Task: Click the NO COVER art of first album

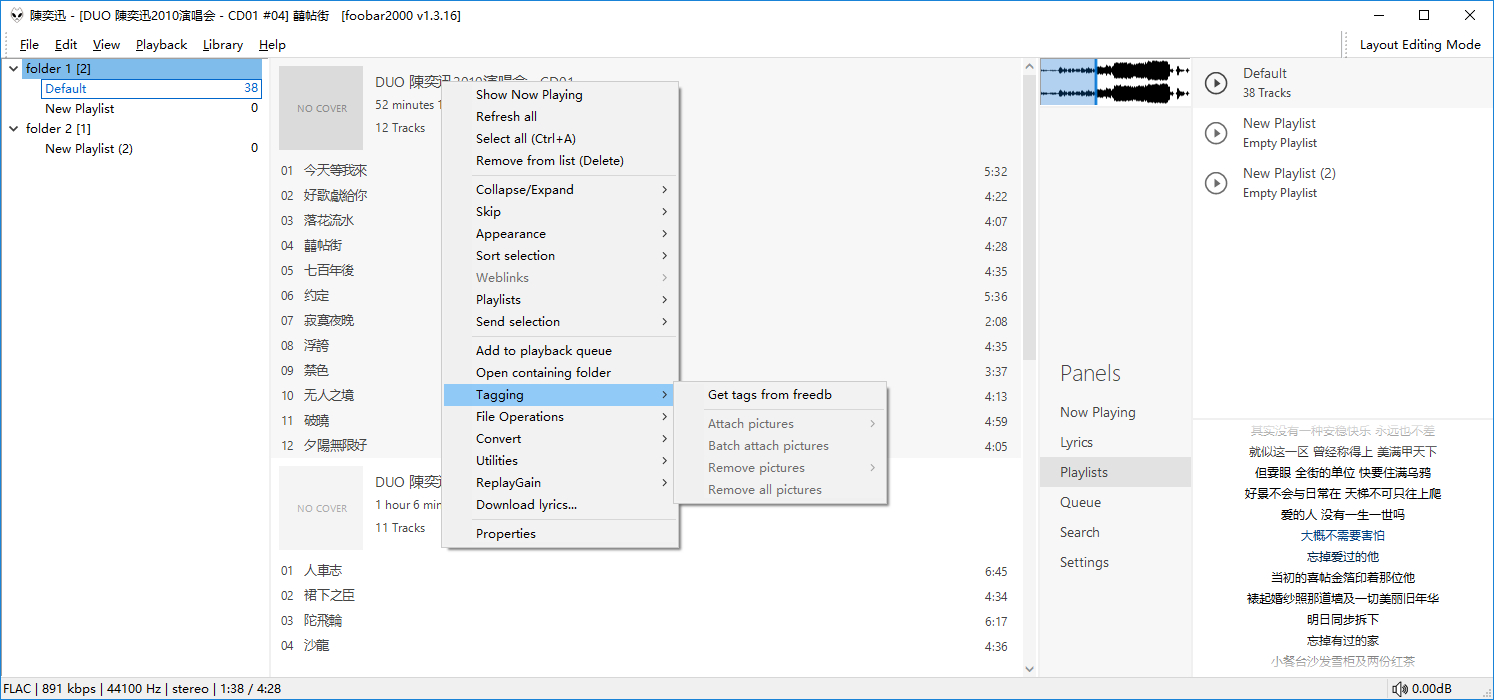Action: (321, 108)
